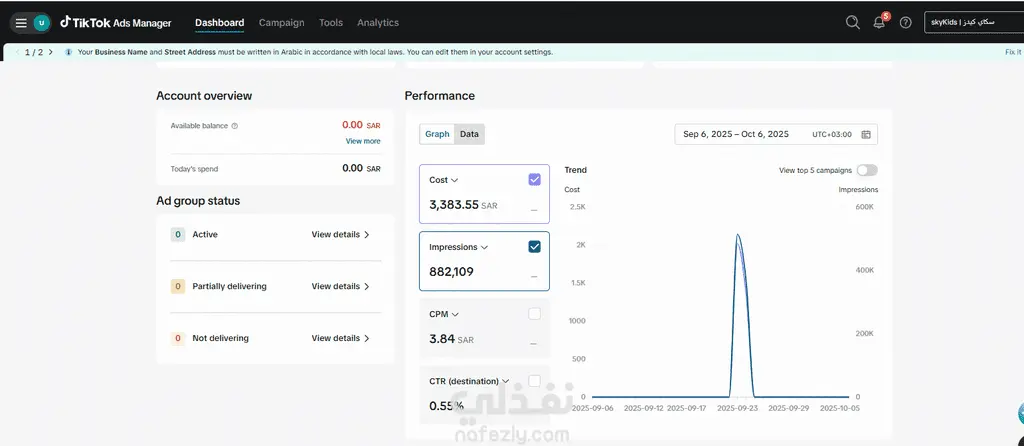Go to next notice arrow in banner
Image resolution: width=1024 pixels, height=446 pixels.
(51, 52)
